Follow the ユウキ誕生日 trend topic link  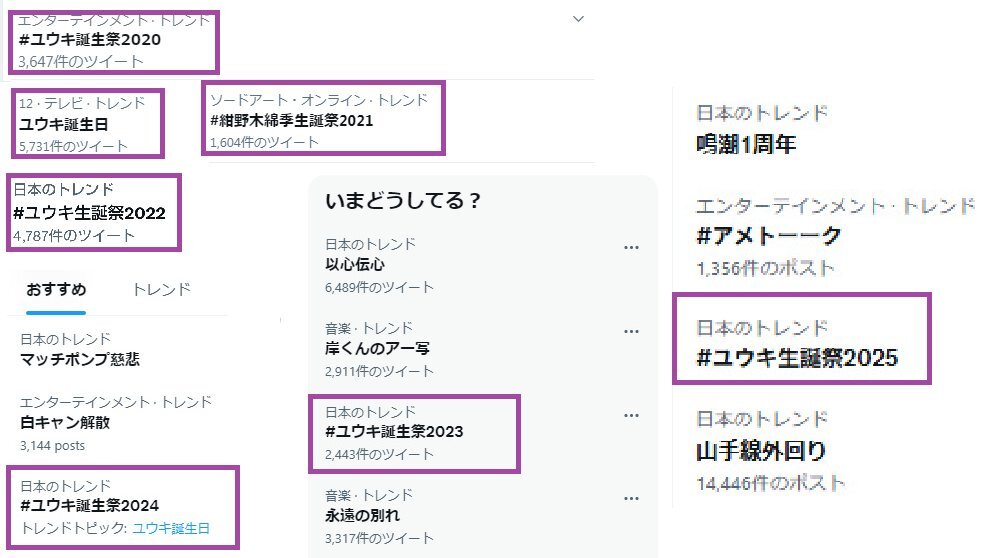171,528
